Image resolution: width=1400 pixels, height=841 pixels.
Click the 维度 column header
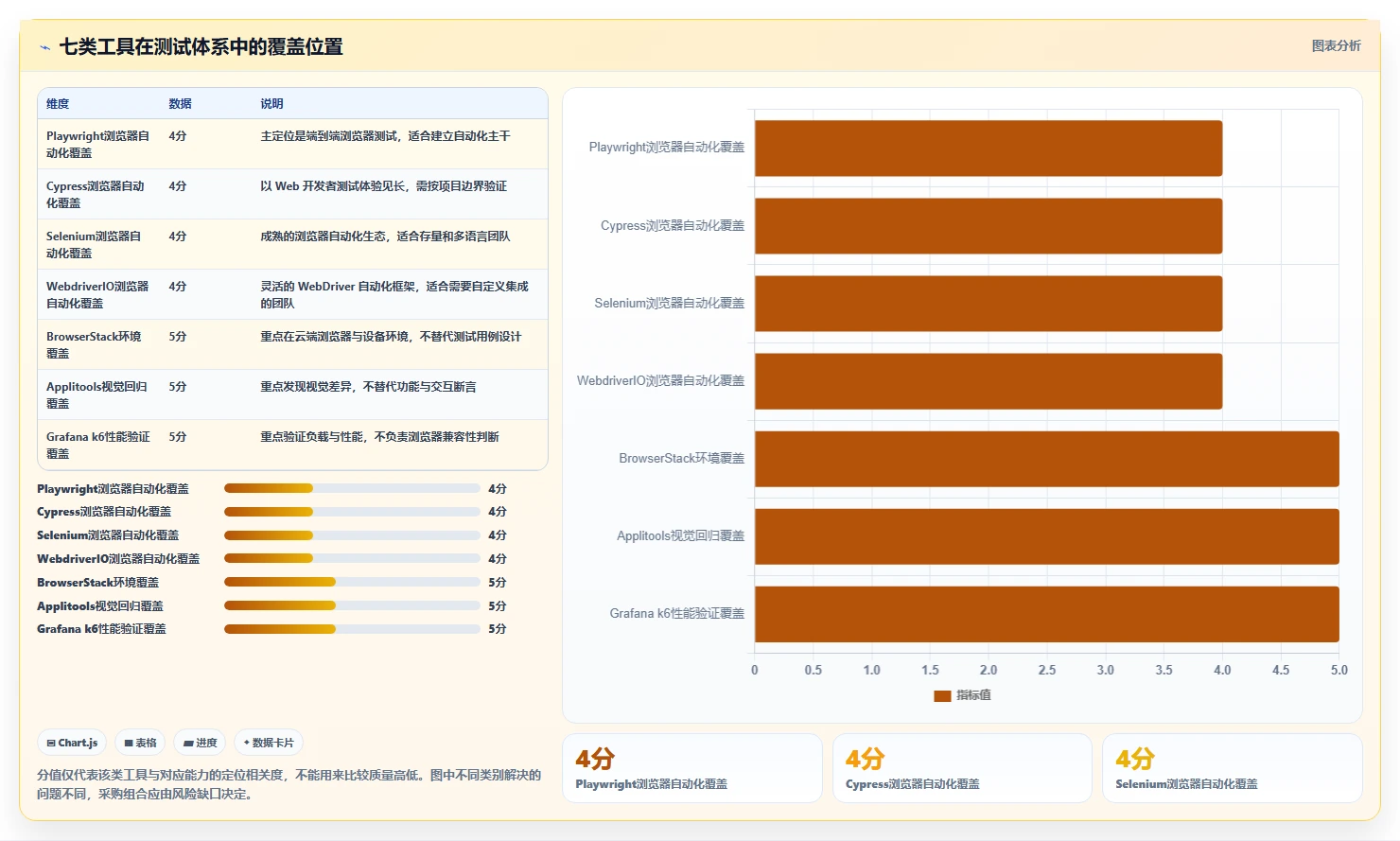click(58, 104)
